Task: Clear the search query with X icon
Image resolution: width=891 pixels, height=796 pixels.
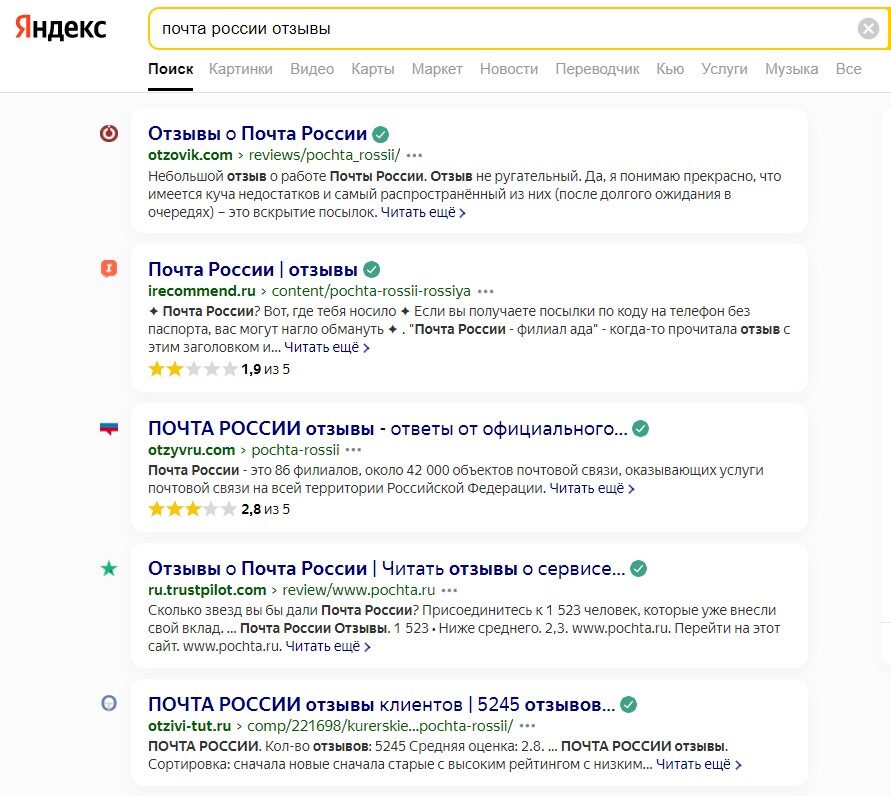Action: click(868, 29)
